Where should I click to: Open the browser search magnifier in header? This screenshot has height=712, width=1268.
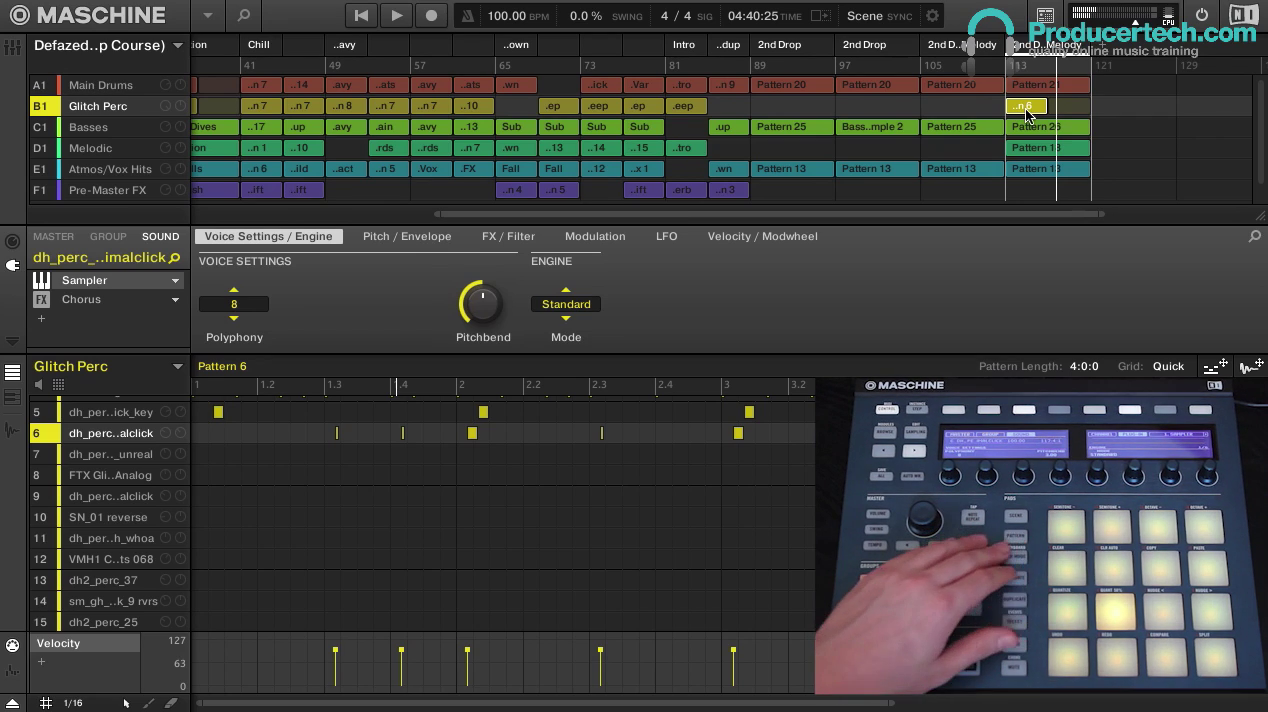(243, 16)
